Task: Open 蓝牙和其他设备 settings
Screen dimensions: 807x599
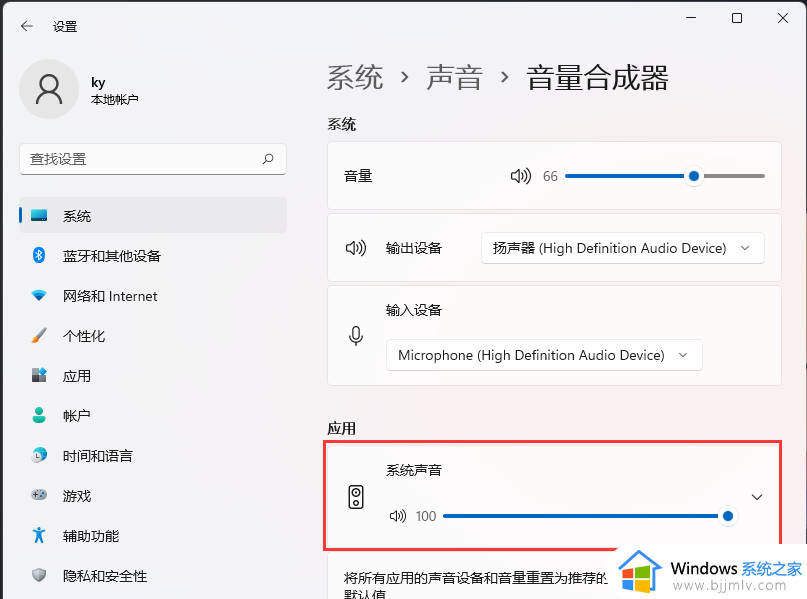Action: [153, 255]
